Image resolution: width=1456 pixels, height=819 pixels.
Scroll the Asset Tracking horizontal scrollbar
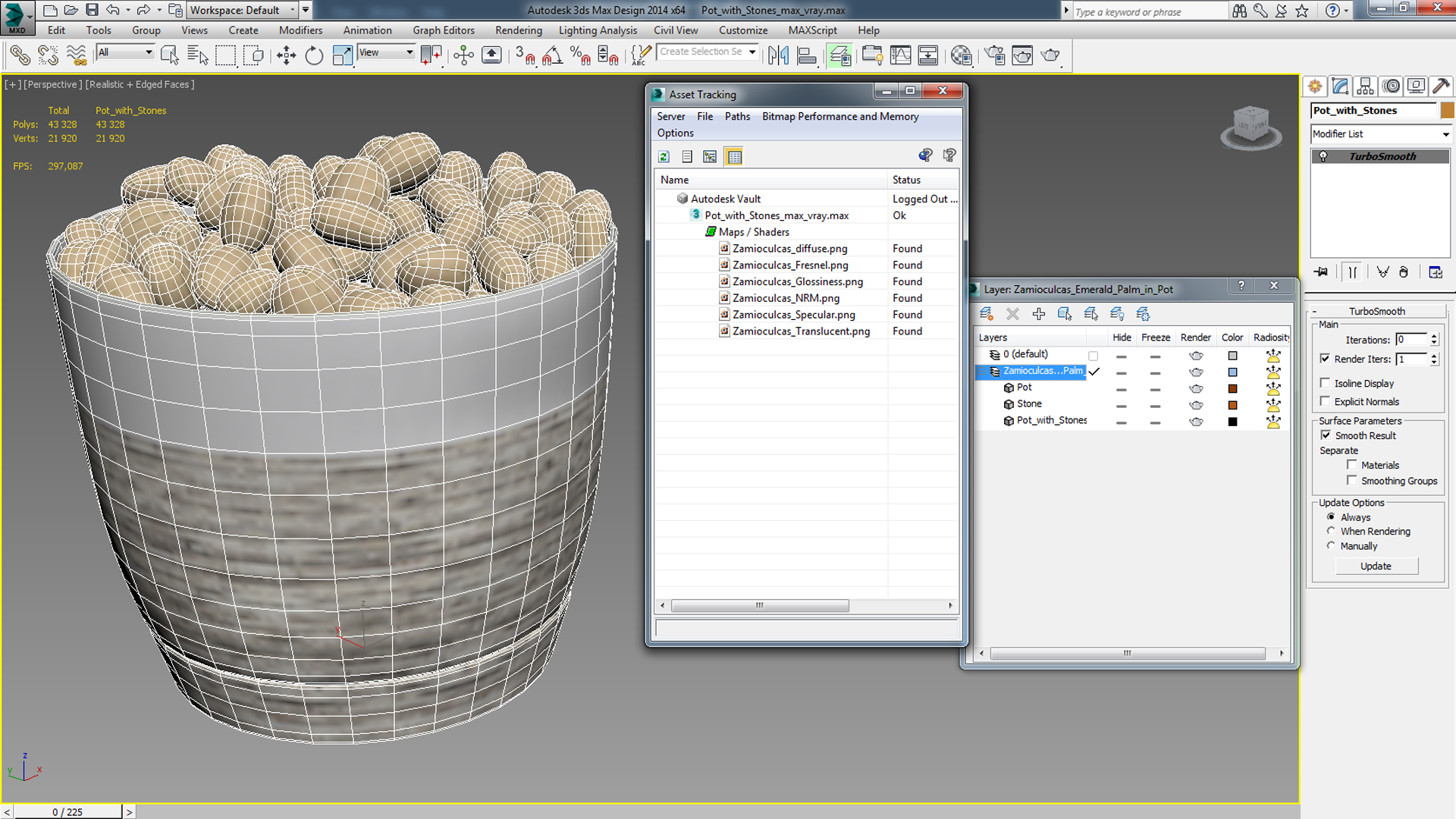pyautogui.click(x=758, y=605)
